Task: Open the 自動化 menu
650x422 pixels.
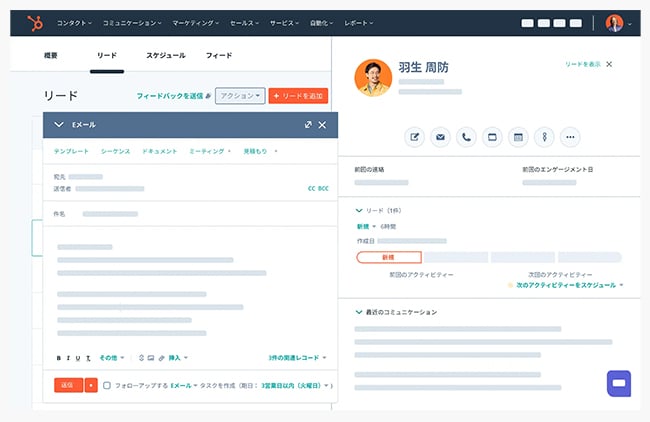Action: pyautogui.click(x=321, y=23)
